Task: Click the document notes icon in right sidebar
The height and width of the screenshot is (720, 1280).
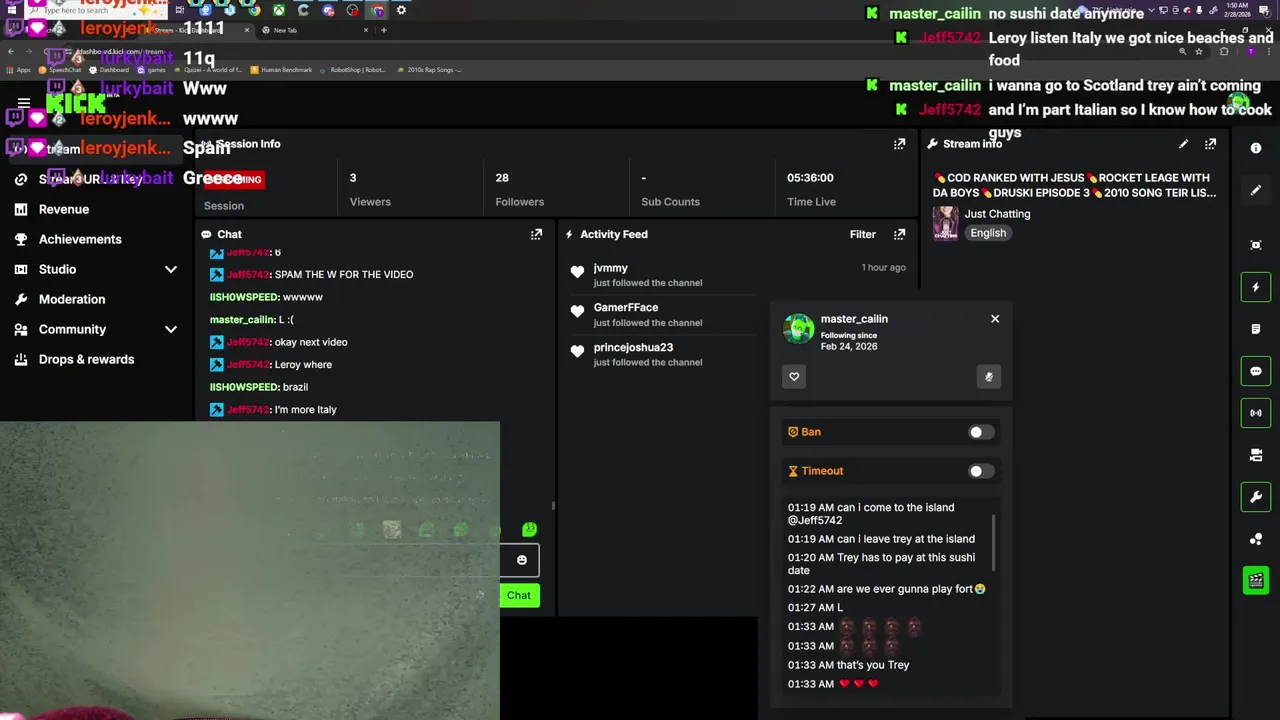Action: point(1256,329)
